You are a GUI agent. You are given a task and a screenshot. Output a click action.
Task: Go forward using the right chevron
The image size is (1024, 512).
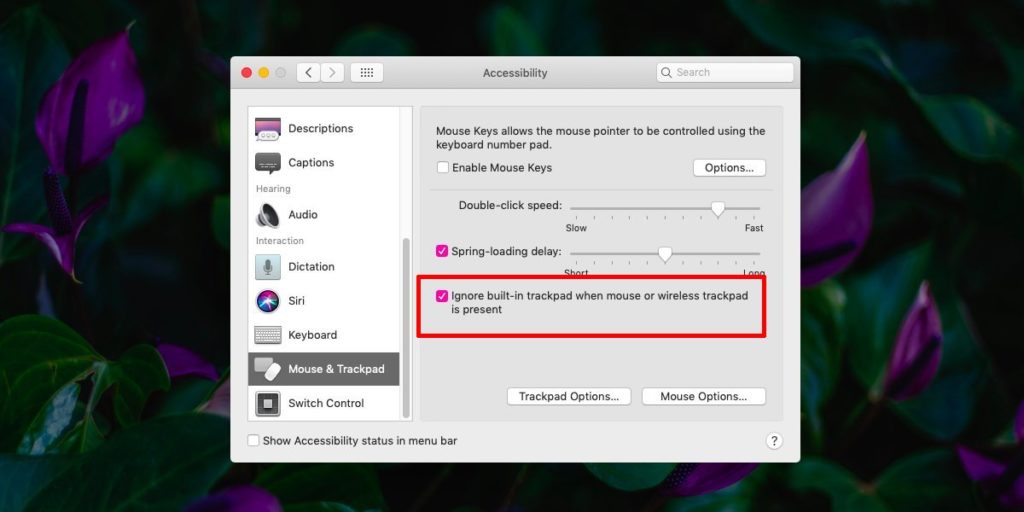pos(332,73)
